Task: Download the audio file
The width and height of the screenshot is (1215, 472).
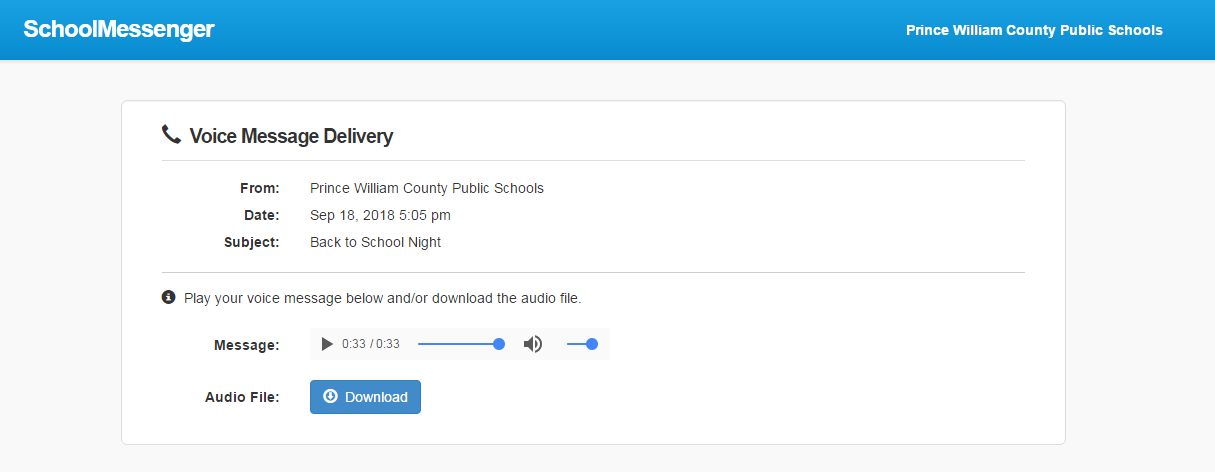Action: (x=365, y=397)
